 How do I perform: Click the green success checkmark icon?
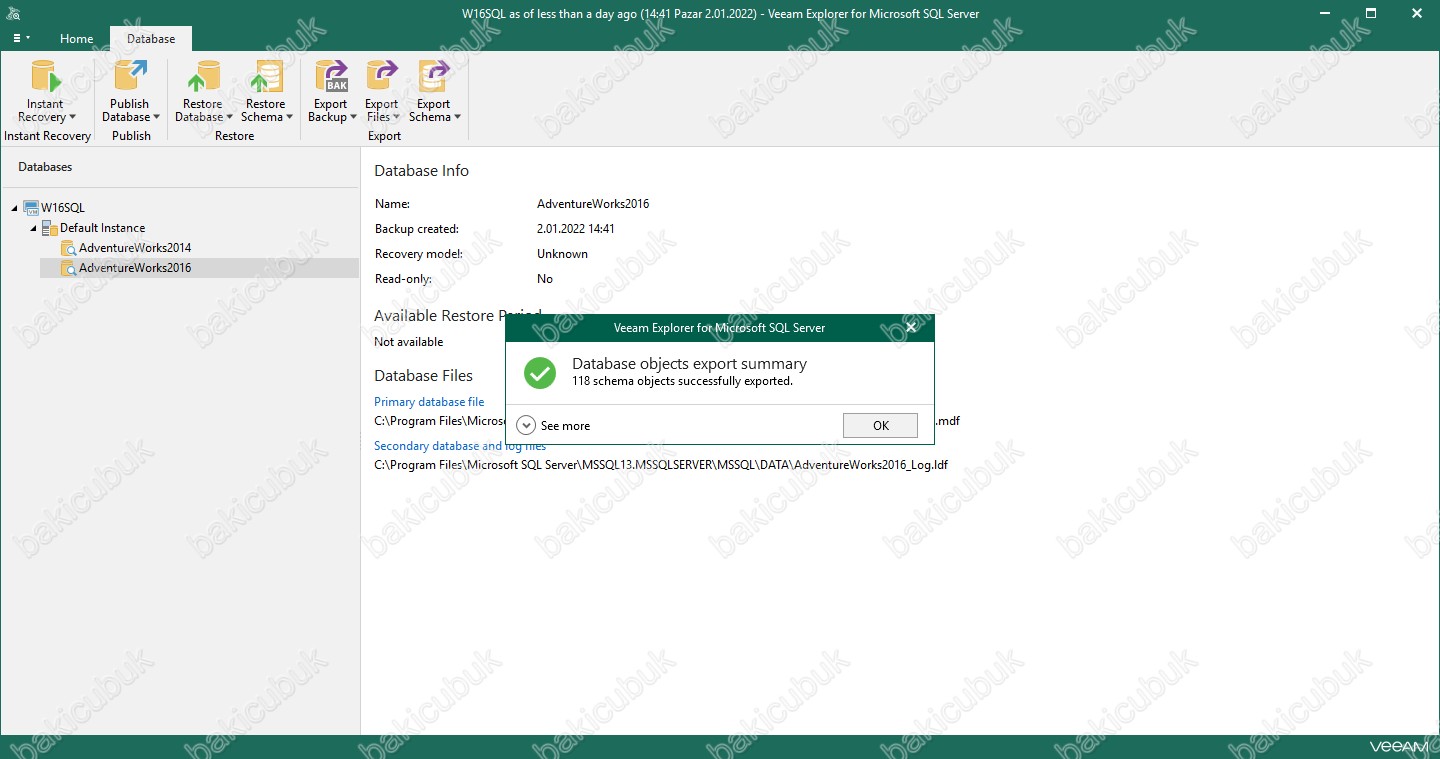540,373
